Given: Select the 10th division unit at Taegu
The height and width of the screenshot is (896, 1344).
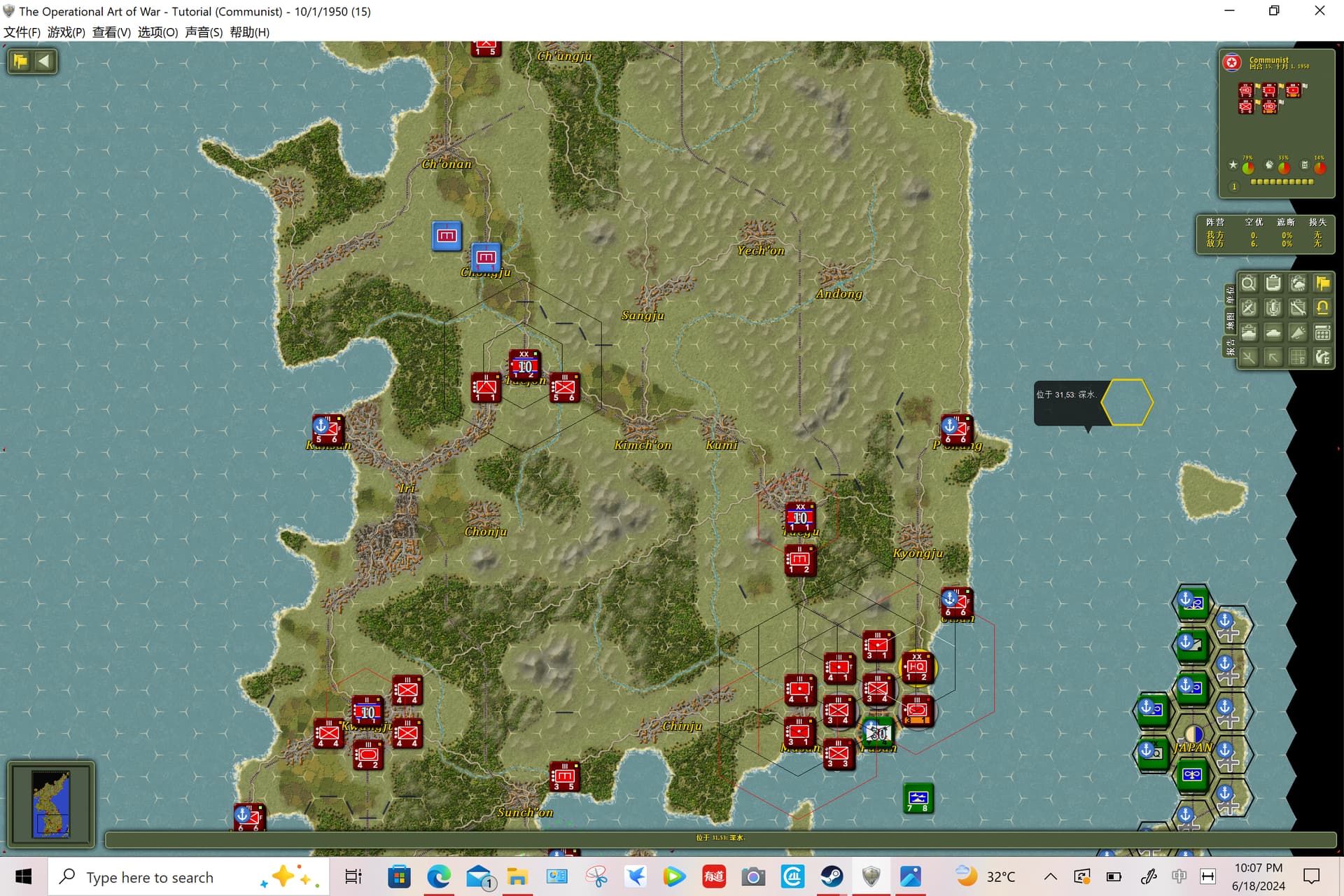Looking at the screenshot, I should pyautogui.click(x=800, y=517).
